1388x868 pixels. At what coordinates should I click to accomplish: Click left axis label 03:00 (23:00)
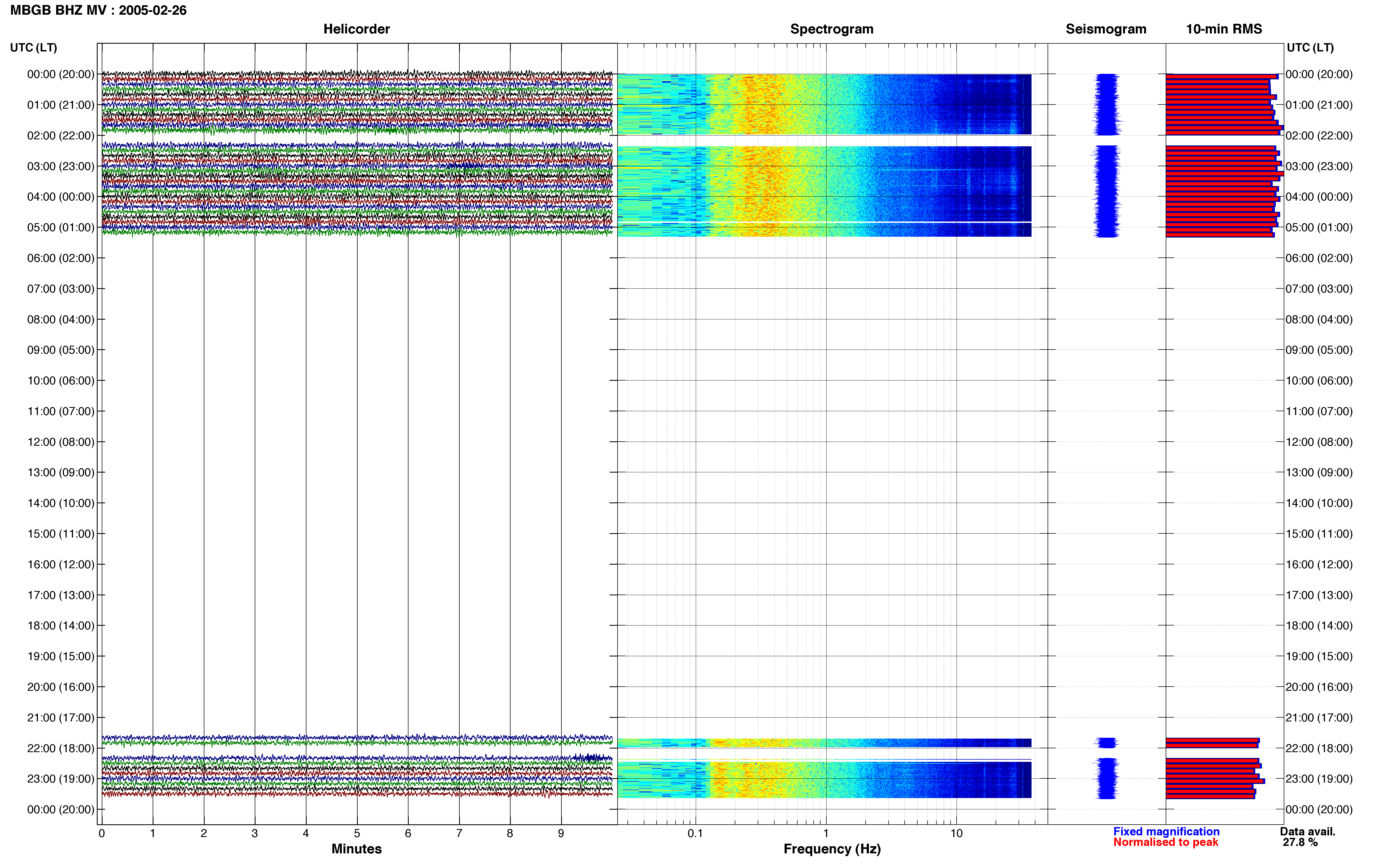tap(61, 166)
